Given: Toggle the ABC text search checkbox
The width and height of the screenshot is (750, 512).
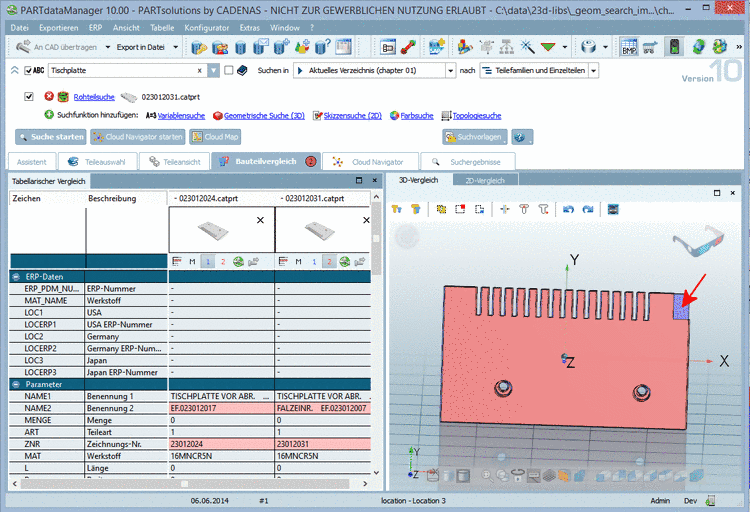Looking at the screenshot, I should coord(27,71).
